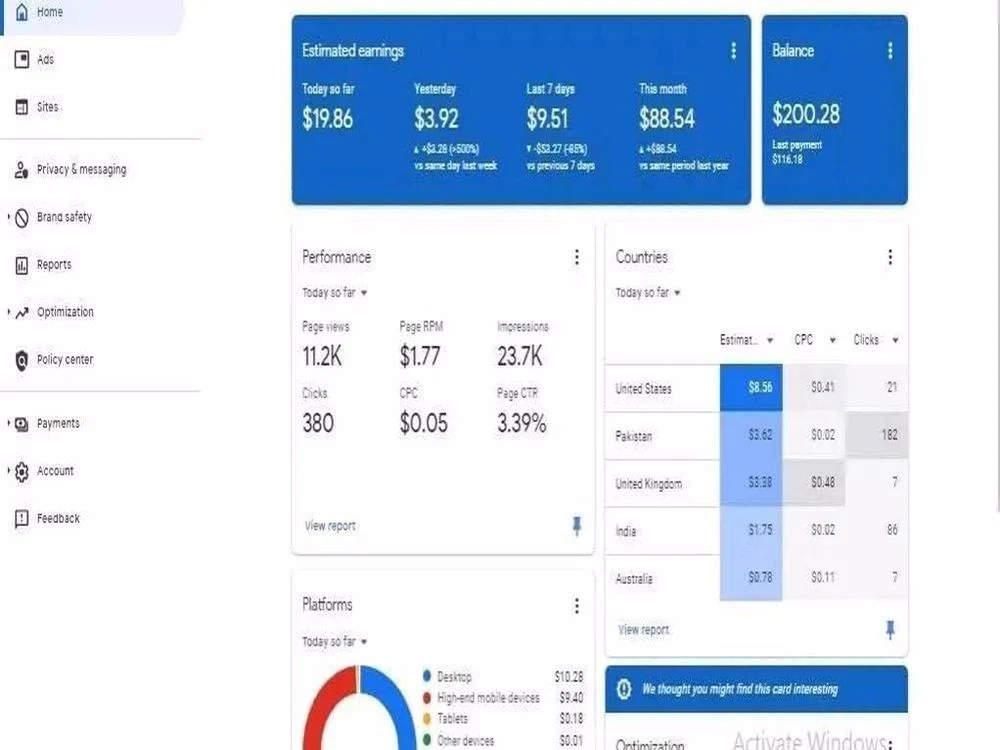Viewport: 1000px width, 750px height.
Task: Open the Today so far dropdown under Performance
Action: coord(333,293)
